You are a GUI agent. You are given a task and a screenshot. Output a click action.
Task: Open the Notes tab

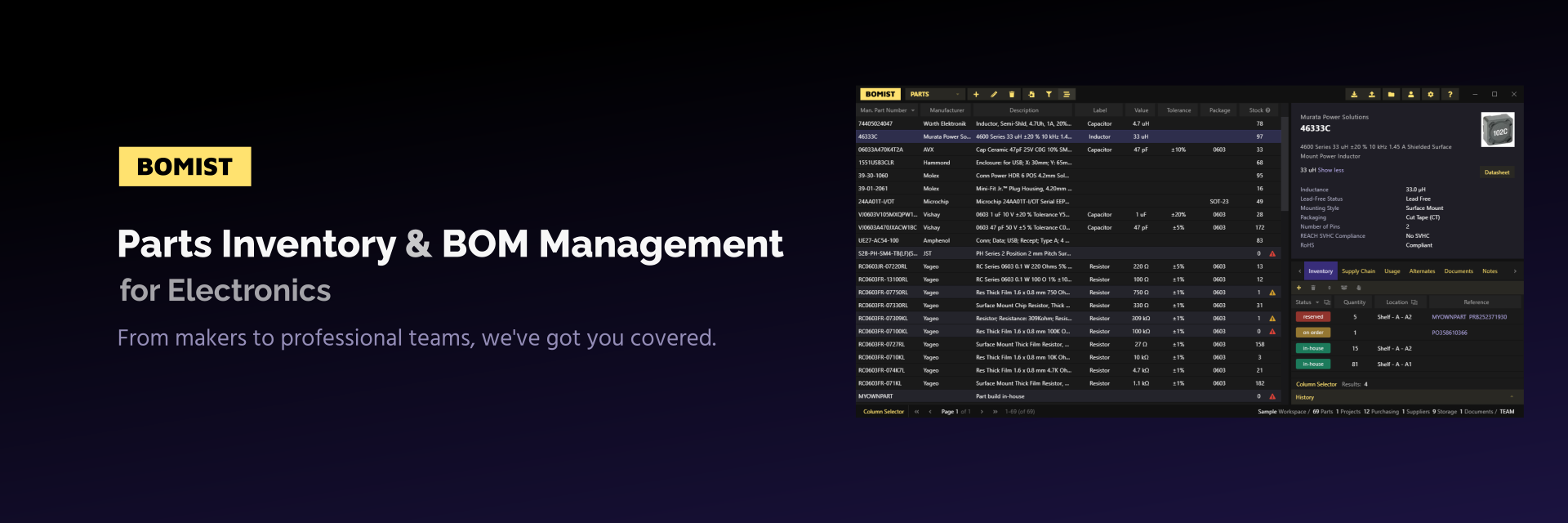1490,271
